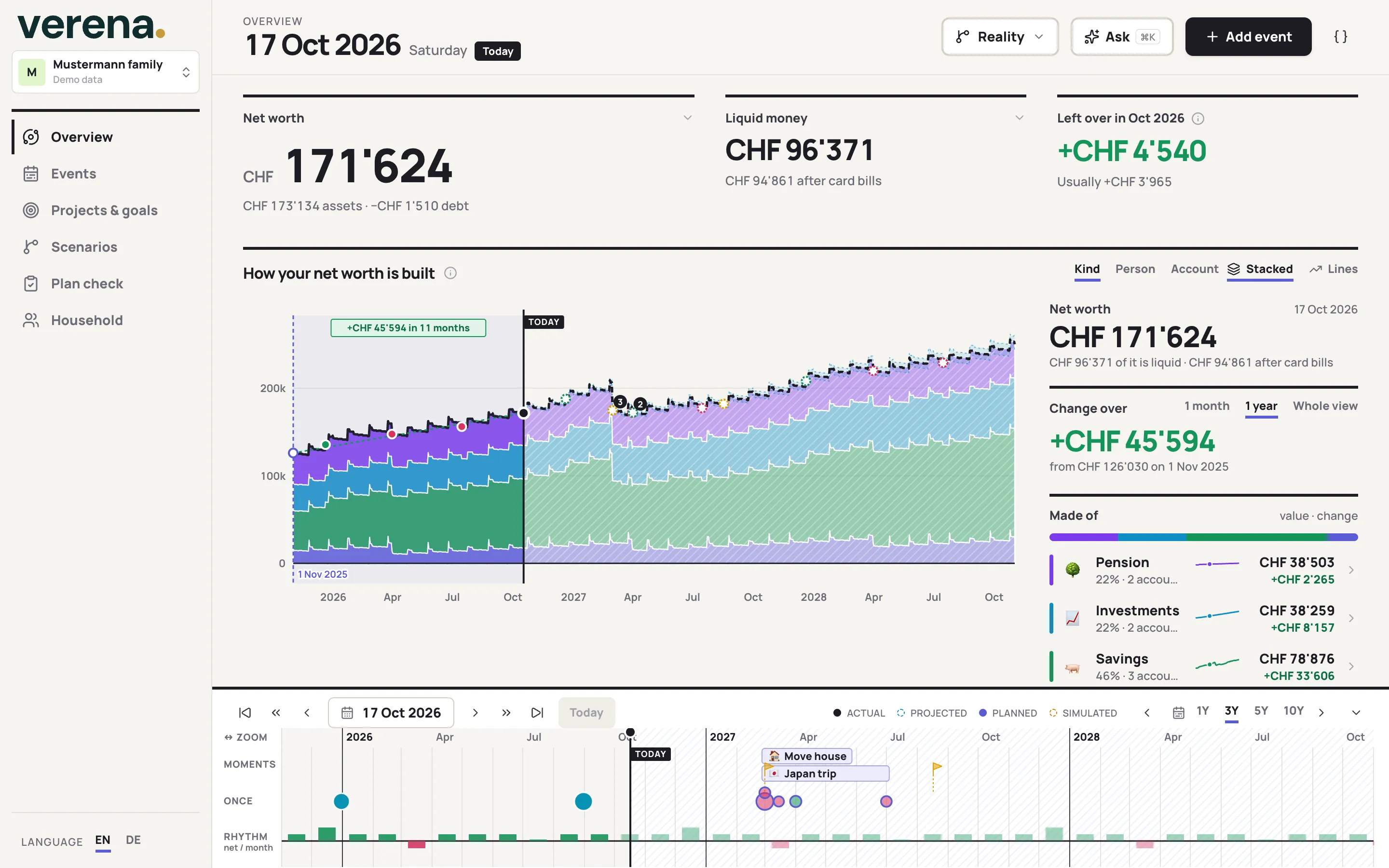Screen dimensions: 1389x868
Task: Collapse timeline panel with down chevron
Action: click(x=1356, y=712)
